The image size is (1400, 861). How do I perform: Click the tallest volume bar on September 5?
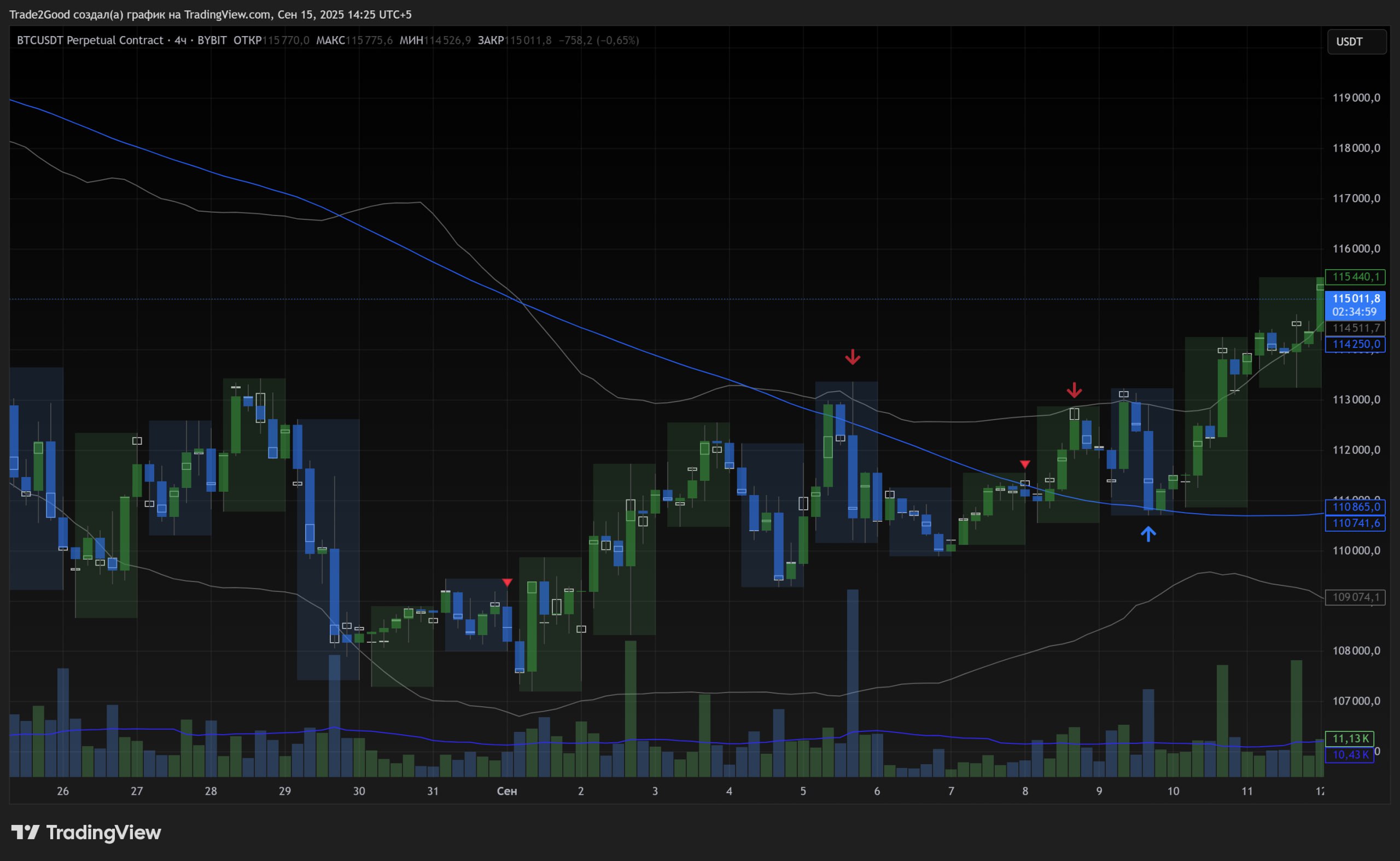[852, 683]
